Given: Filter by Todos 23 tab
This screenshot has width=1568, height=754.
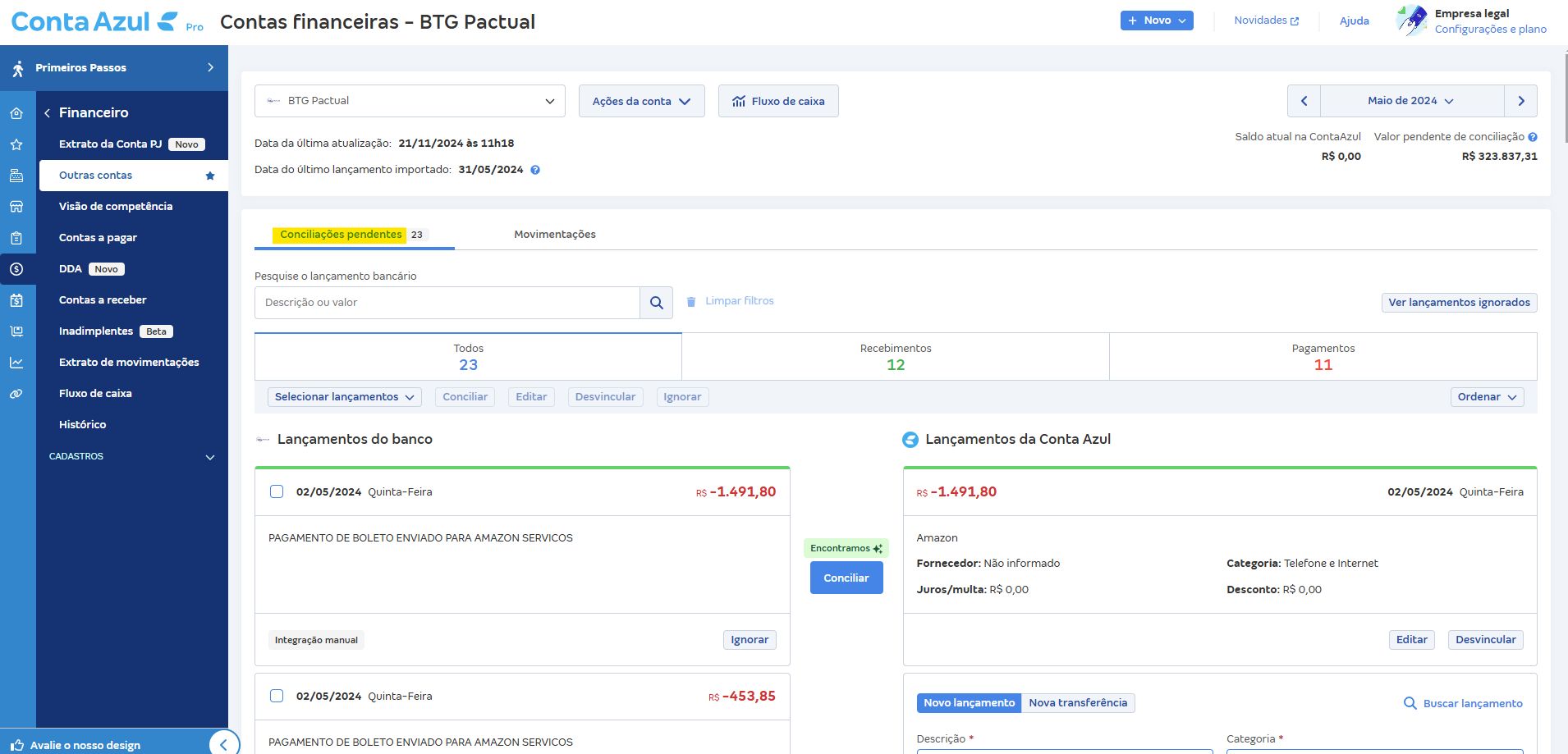Looking at the screenshot, I should point(468,357).
